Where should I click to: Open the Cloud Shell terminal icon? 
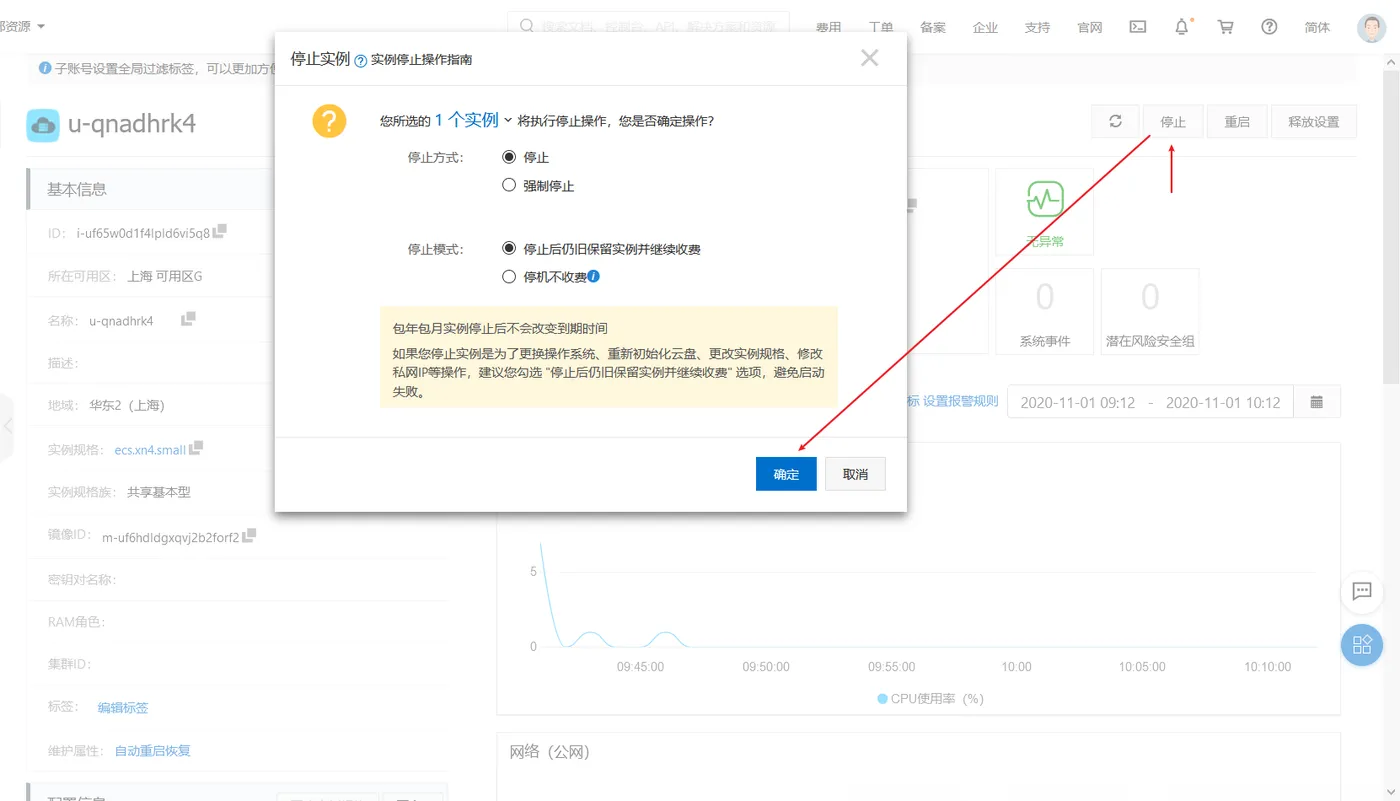click(x=1138, y=27)
